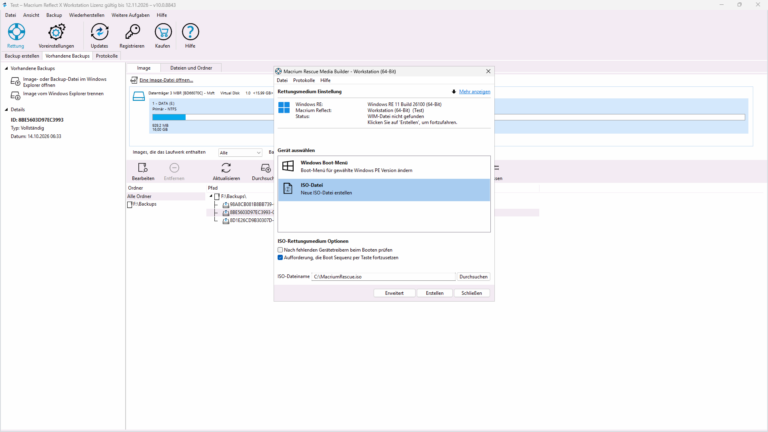Click the ISO-Datei document icon
The height and width of the screenshot is (432, 768).
pyautogui.click(x=288, y=189)
